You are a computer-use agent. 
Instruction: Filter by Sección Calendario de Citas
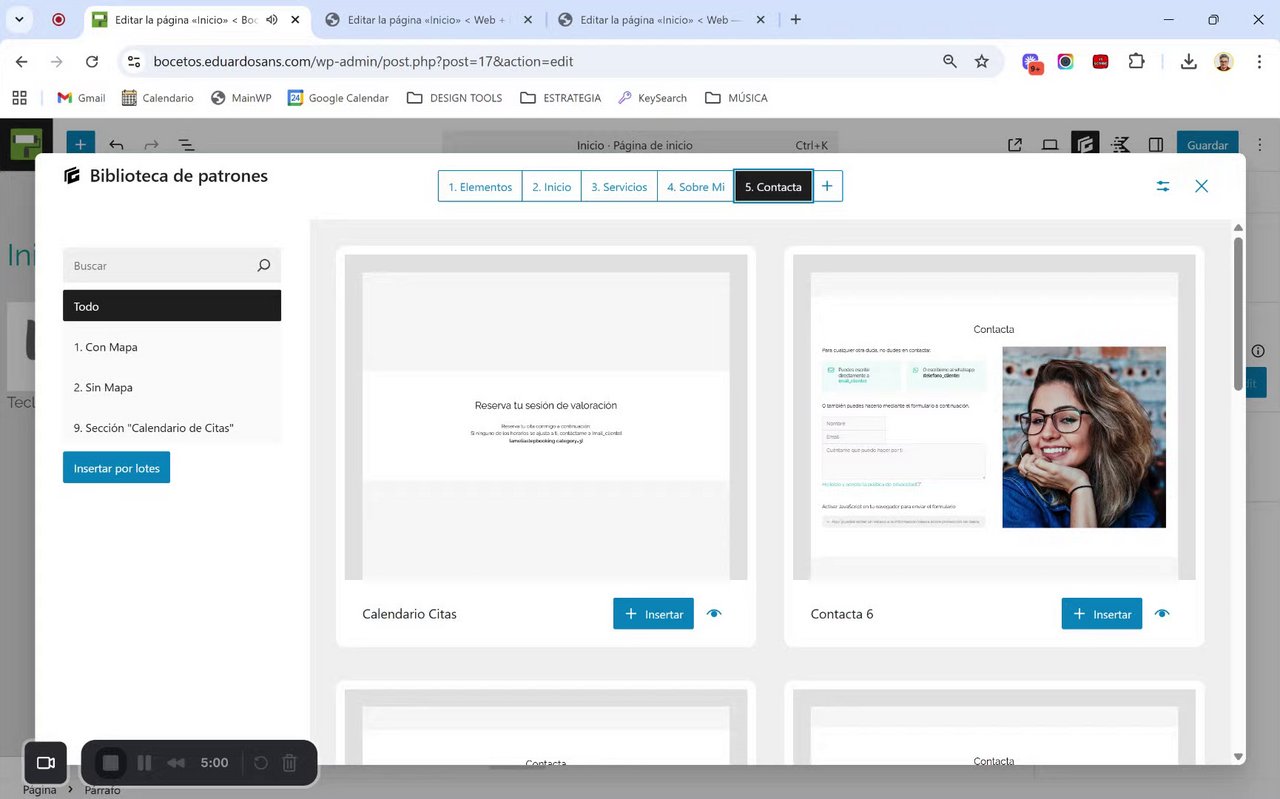point(172,427)
